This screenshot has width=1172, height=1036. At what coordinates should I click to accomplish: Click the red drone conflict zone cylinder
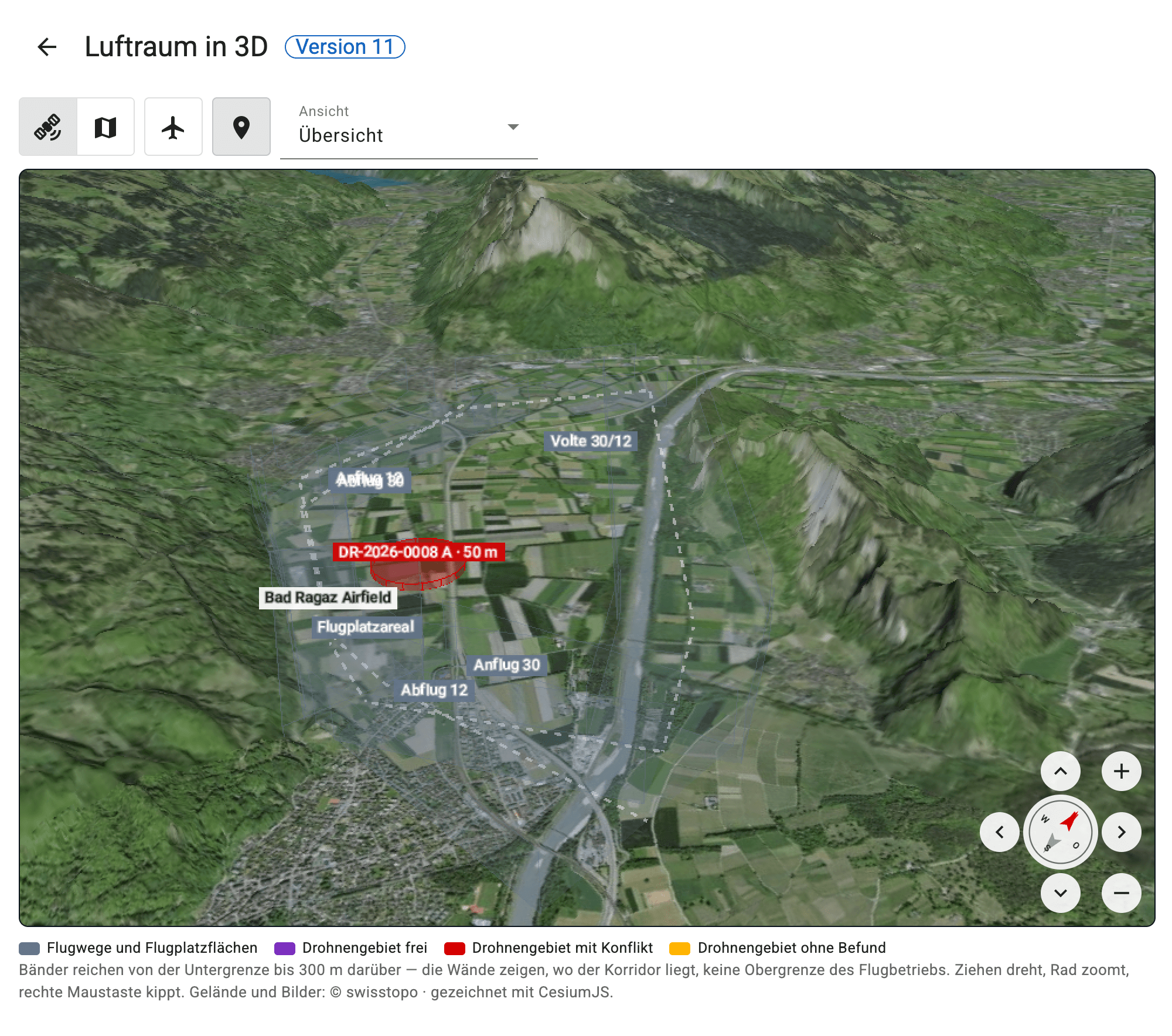pos(417,572)
